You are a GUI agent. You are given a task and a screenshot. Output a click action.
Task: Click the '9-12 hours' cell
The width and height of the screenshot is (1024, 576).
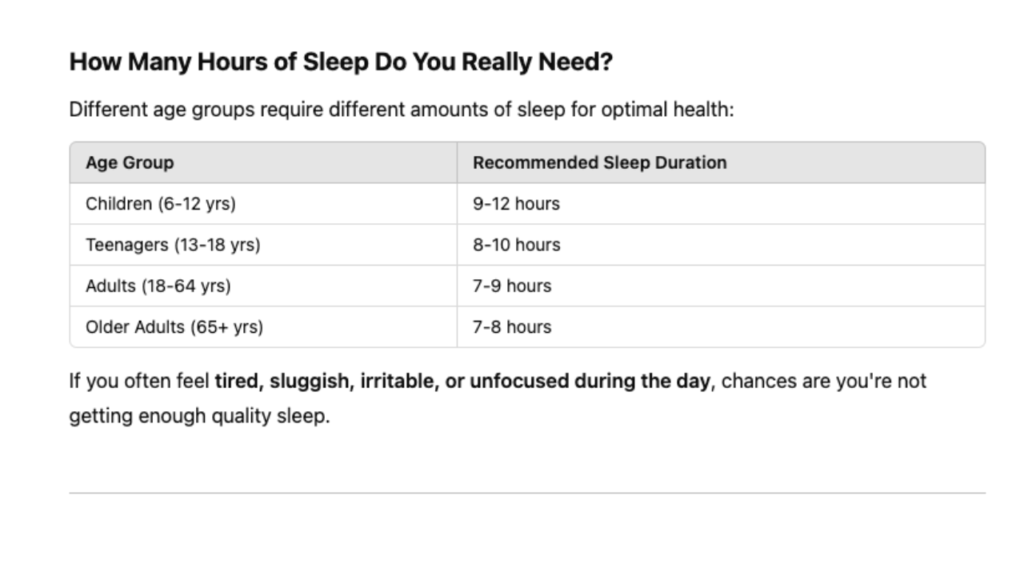click(721, 204)
